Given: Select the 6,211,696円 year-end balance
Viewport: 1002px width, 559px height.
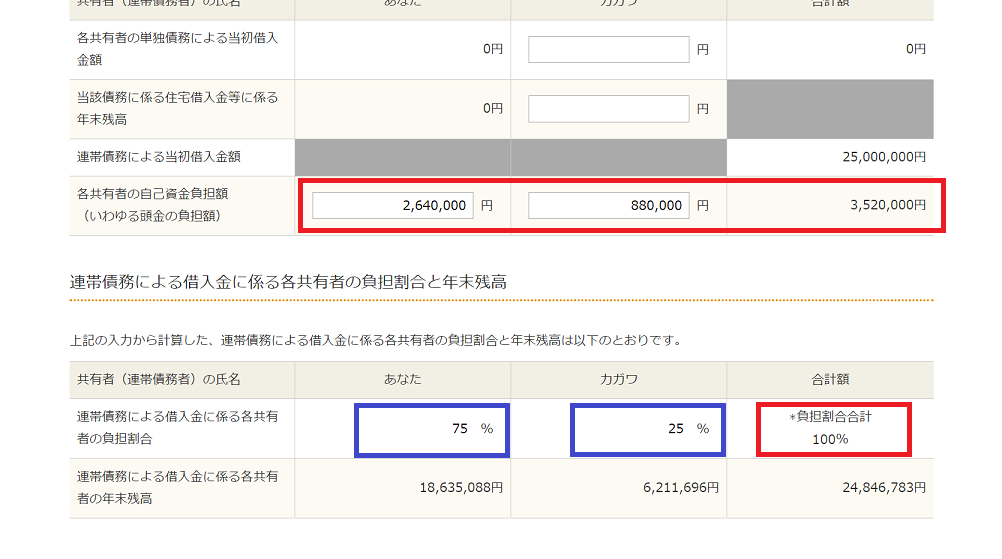Looking at the screenshot, I should tap(681, 488).
